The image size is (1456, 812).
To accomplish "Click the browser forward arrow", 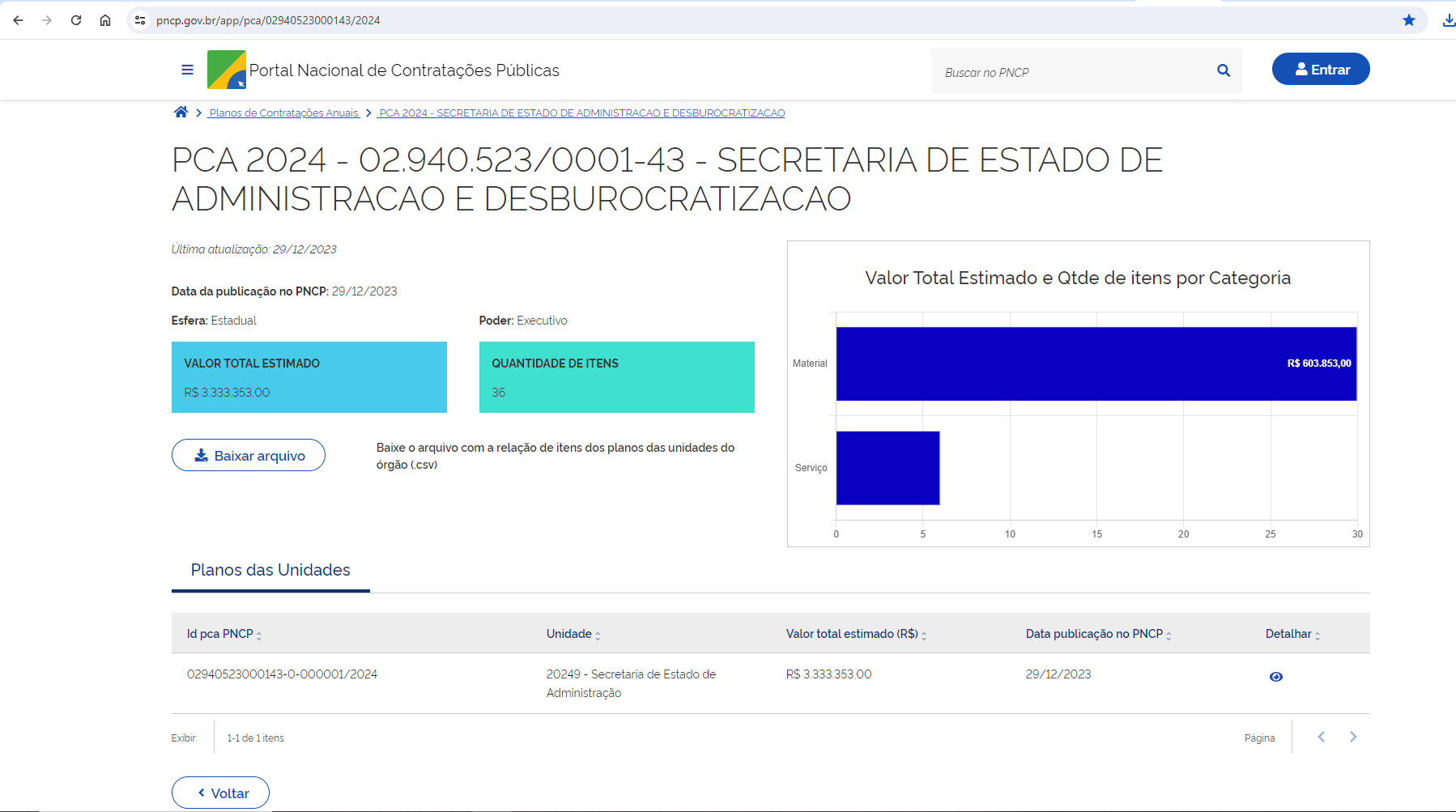I will (47, 20).
